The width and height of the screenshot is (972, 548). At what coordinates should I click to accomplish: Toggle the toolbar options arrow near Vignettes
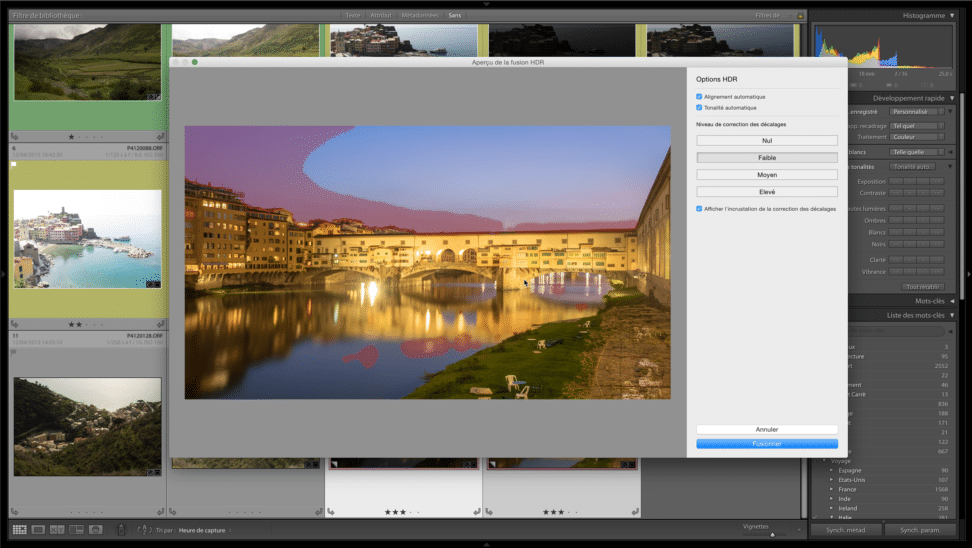click(x=799, y=530)
